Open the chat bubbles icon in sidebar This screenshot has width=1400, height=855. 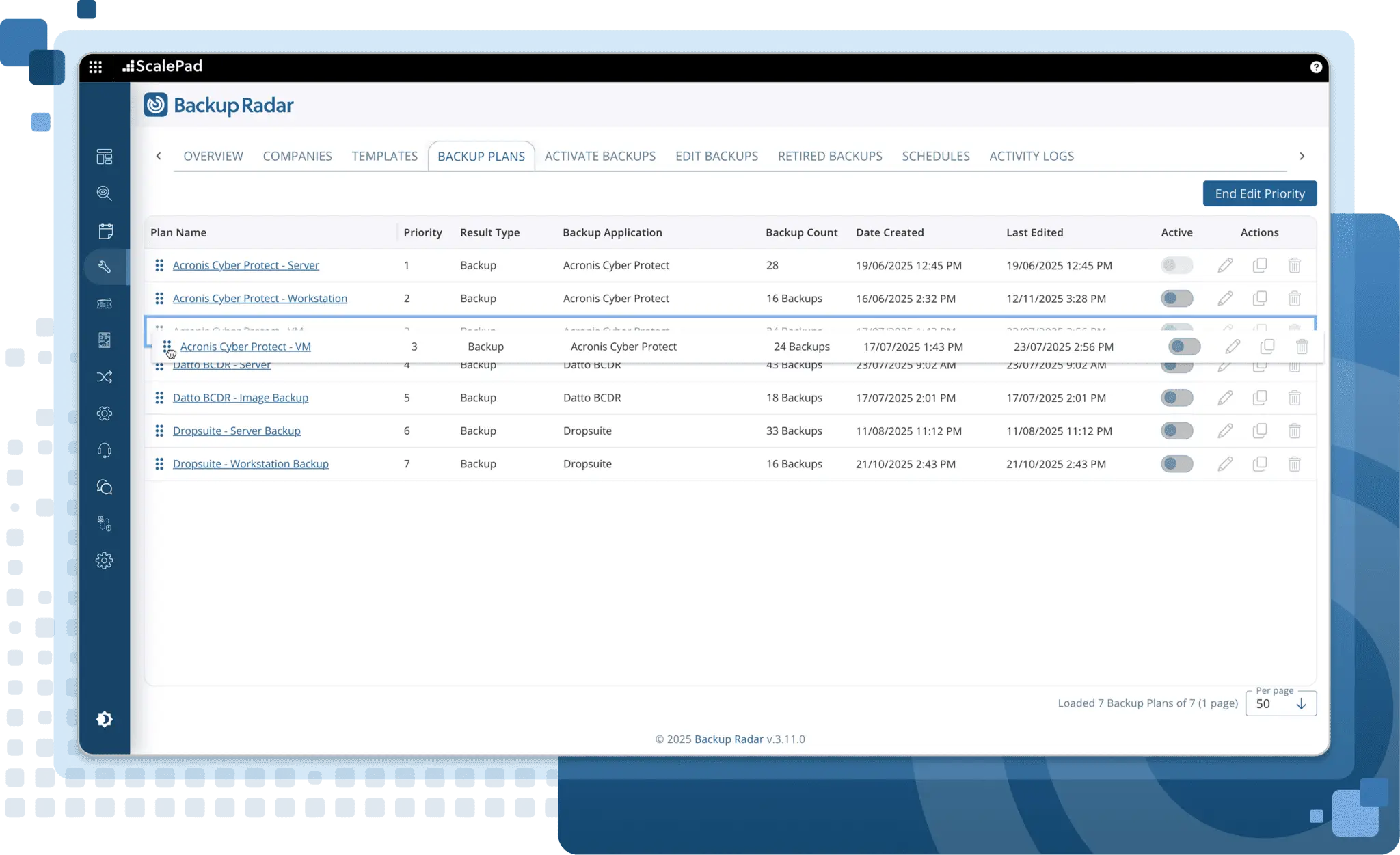pyautogui.click(x=105, y=487)
